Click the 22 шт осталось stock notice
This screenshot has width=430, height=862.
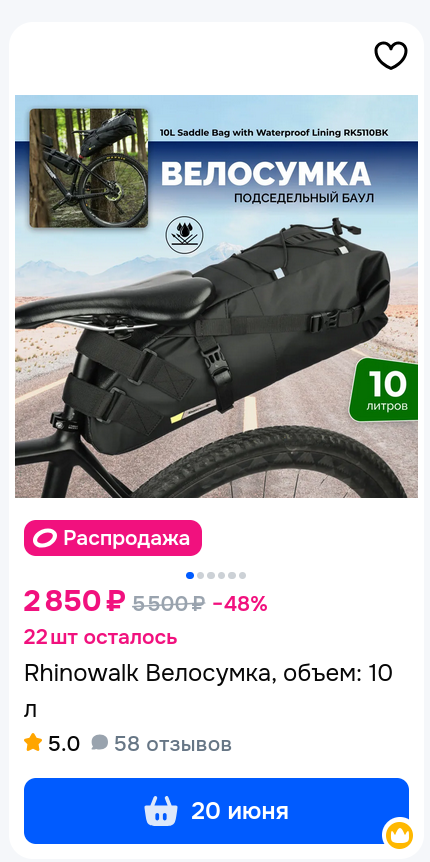pyautogui.click(x=101, y=637)
